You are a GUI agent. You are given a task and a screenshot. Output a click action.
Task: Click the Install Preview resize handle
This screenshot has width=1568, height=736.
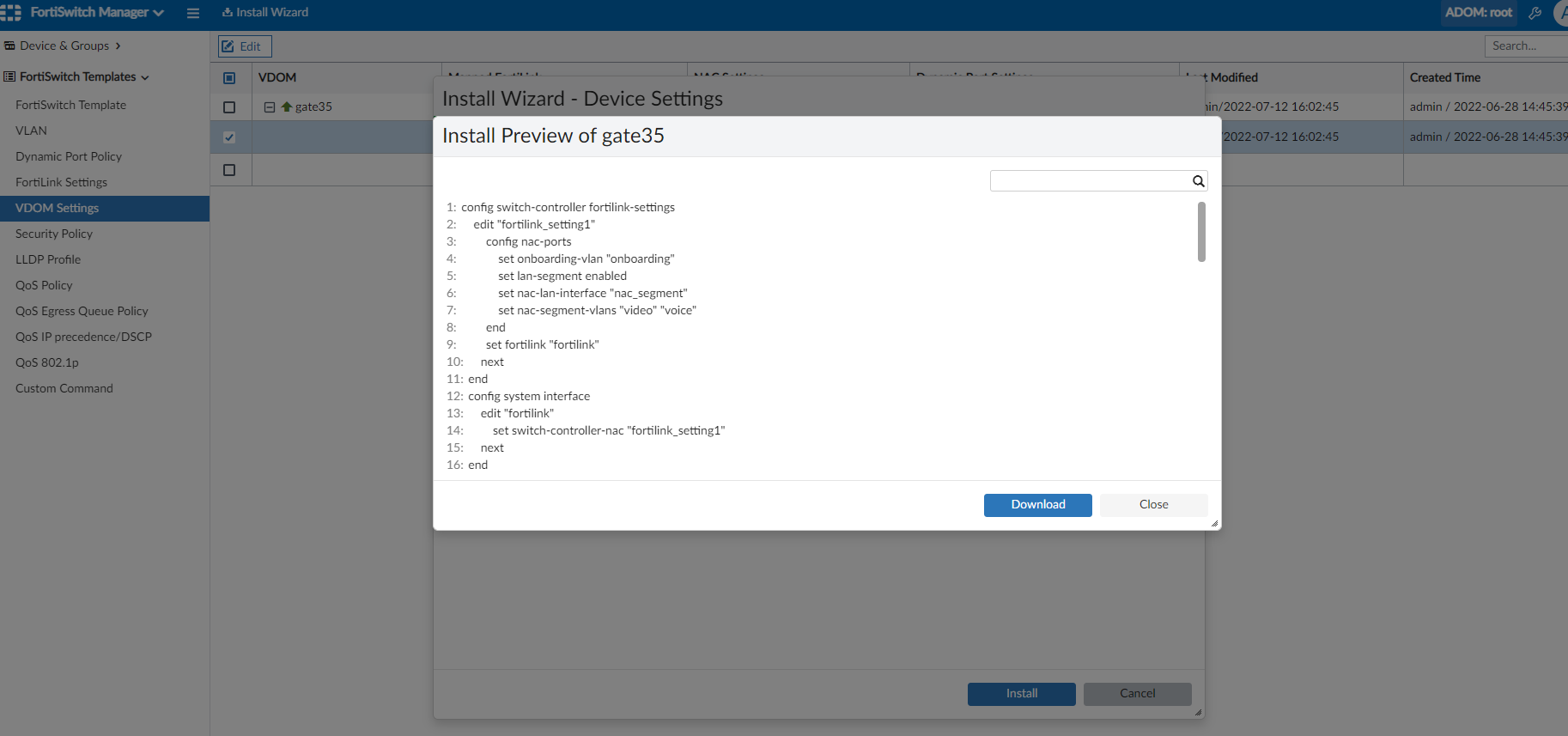[1214, 523]
